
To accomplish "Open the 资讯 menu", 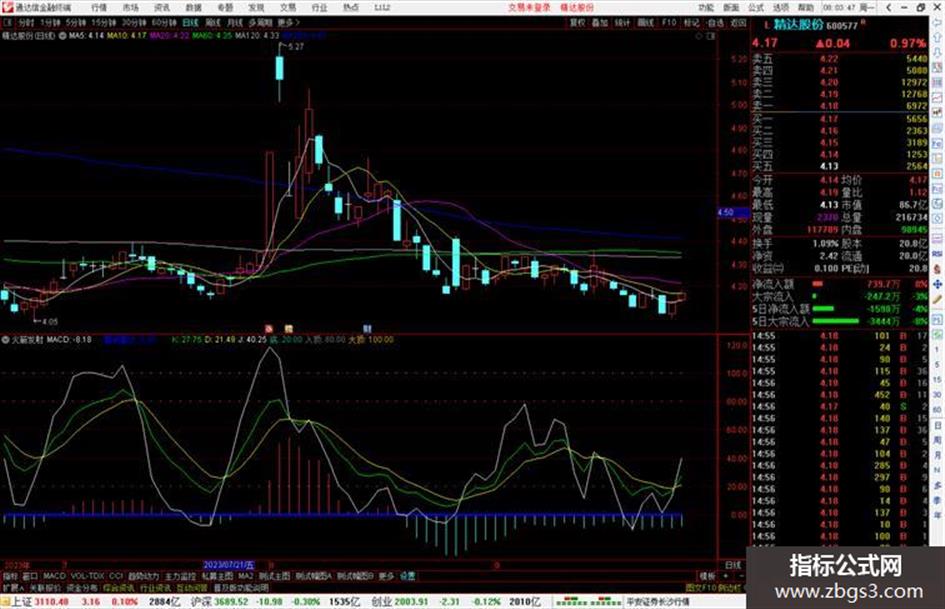I will pyautogui.click(x=162, y=7).
